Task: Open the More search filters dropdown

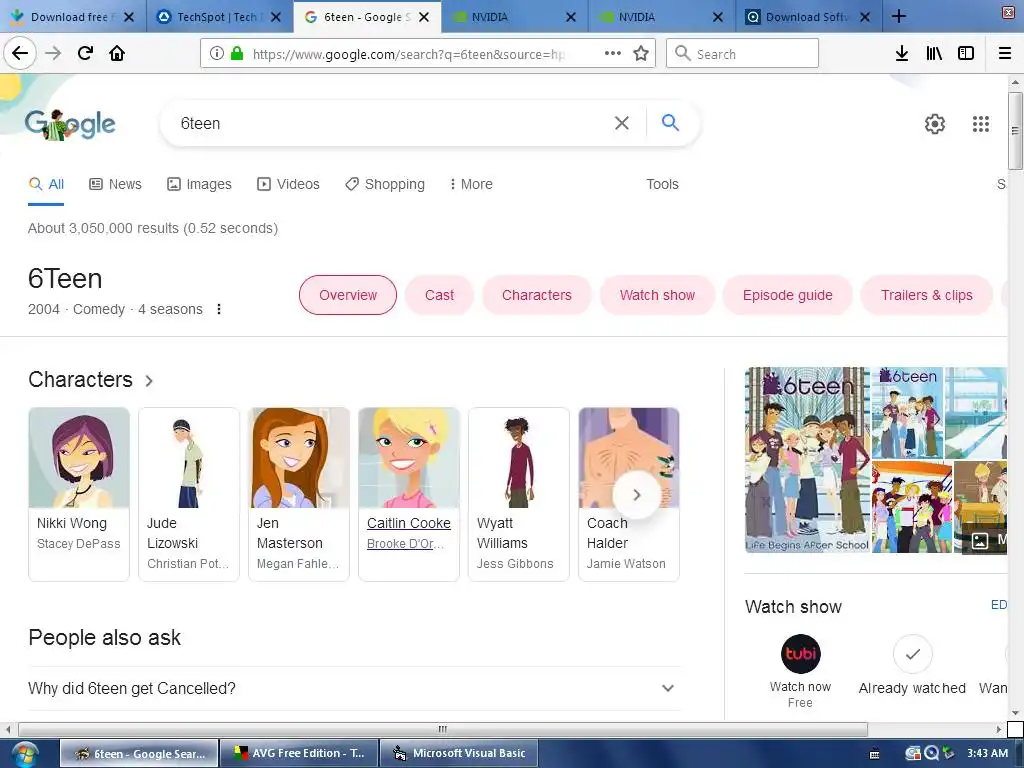Action: point(471,184)
